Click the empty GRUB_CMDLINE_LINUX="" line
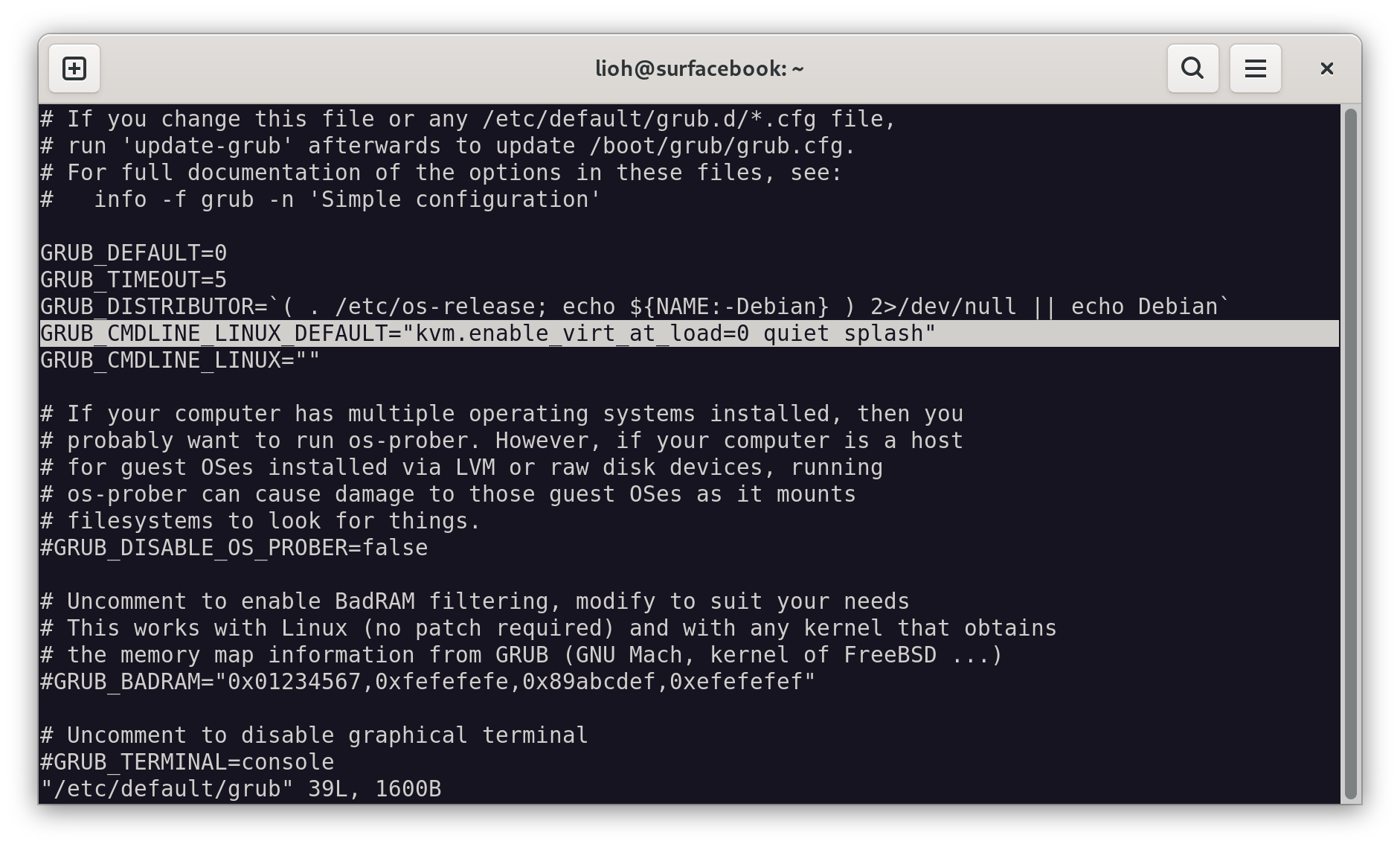This screenshot has width=1400, height=847. click(x=180, y=361)
